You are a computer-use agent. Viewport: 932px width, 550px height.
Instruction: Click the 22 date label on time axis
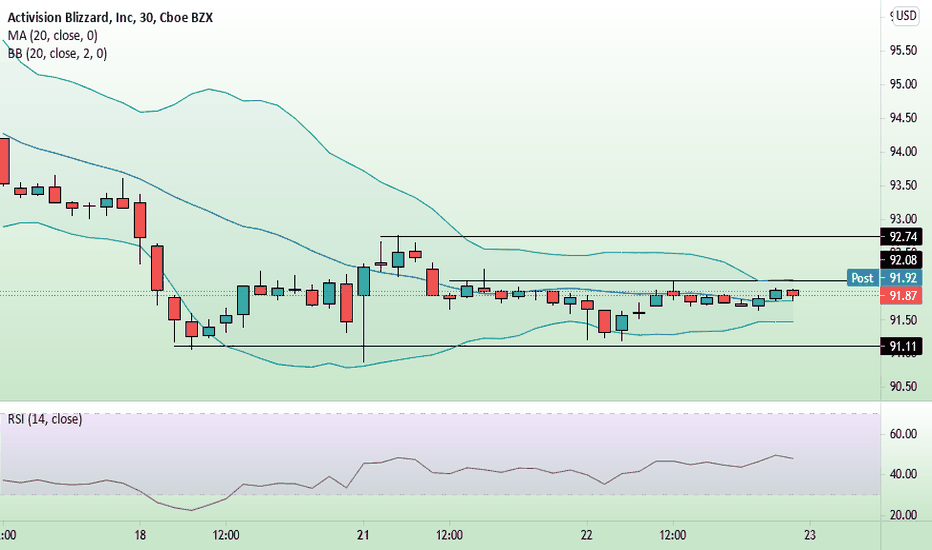pyautogui.click(x=586, y=535)
